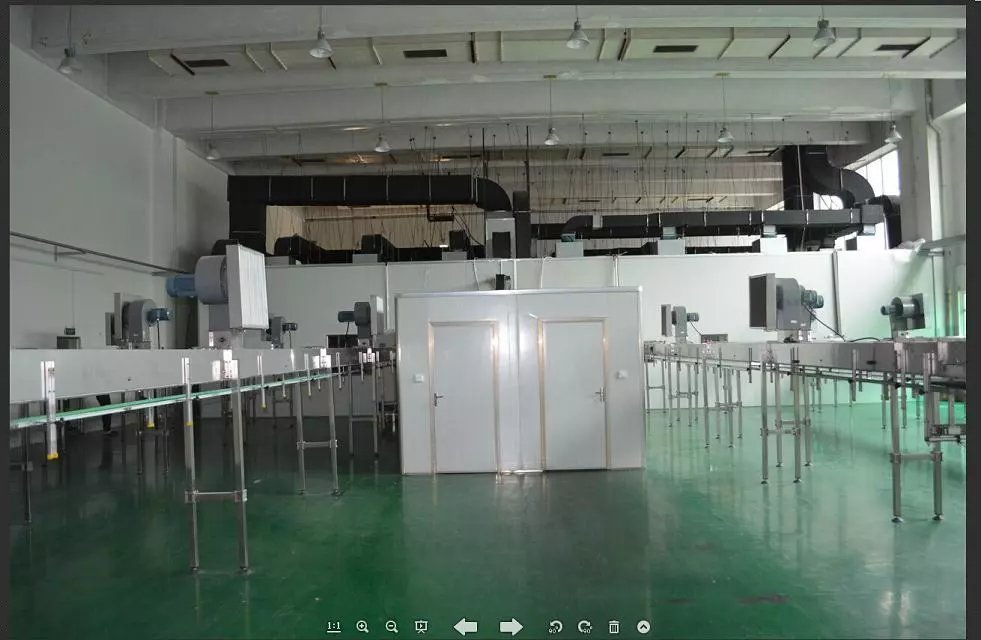
Task: Click the 1:1 actual size icon
Action: 333,627
